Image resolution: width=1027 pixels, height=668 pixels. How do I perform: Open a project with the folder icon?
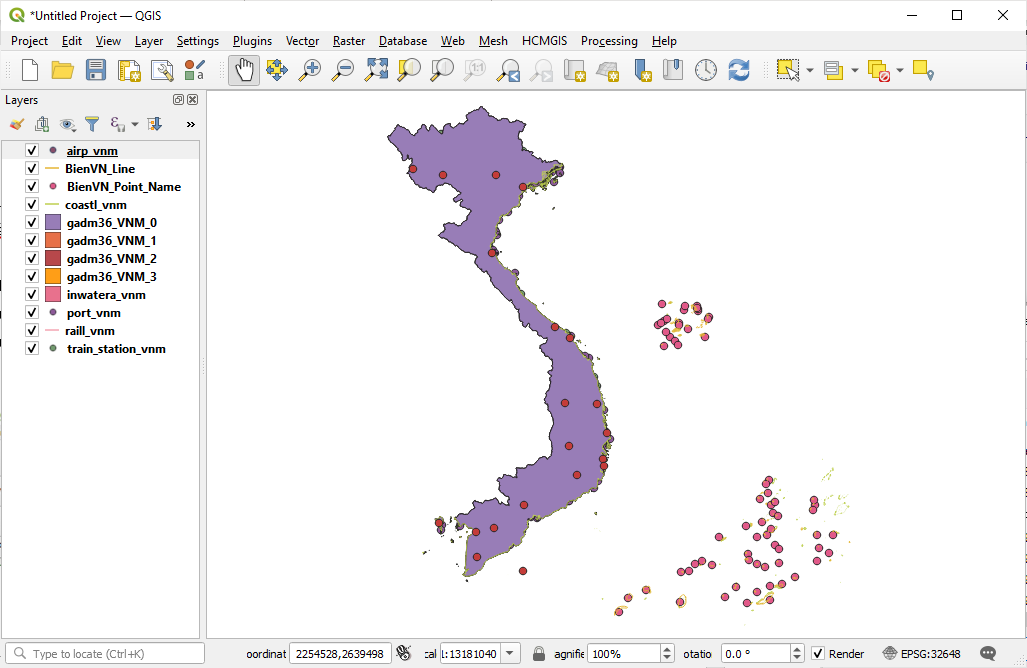63,70
